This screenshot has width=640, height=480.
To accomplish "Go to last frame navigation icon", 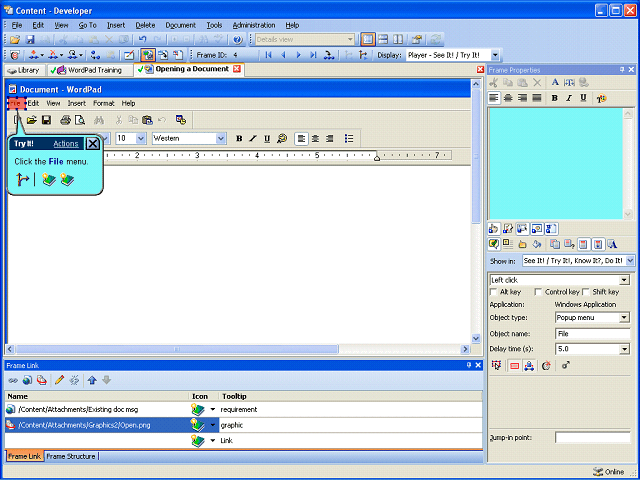I will pos(313,55).
